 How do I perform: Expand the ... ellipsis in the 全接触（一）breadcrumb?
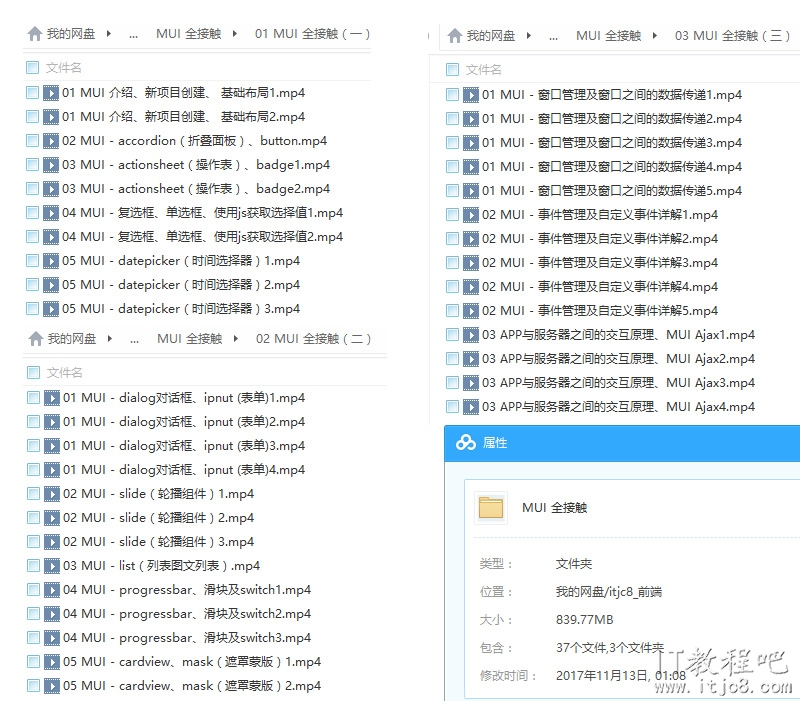(x=133, y=36)
